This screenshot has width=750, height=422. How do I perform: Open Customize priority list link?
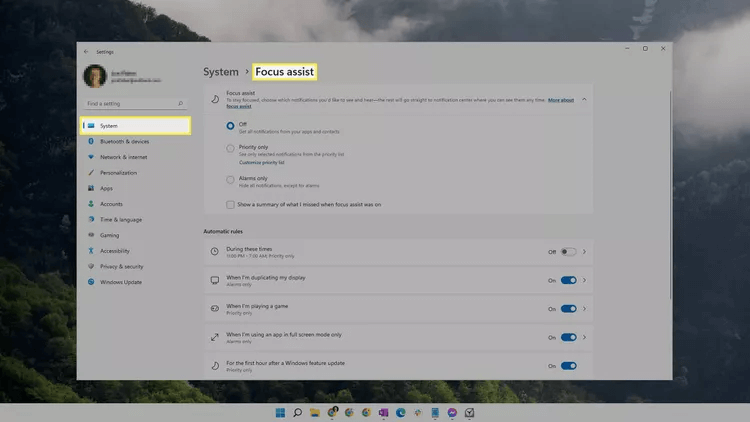[x=261, y=163]
